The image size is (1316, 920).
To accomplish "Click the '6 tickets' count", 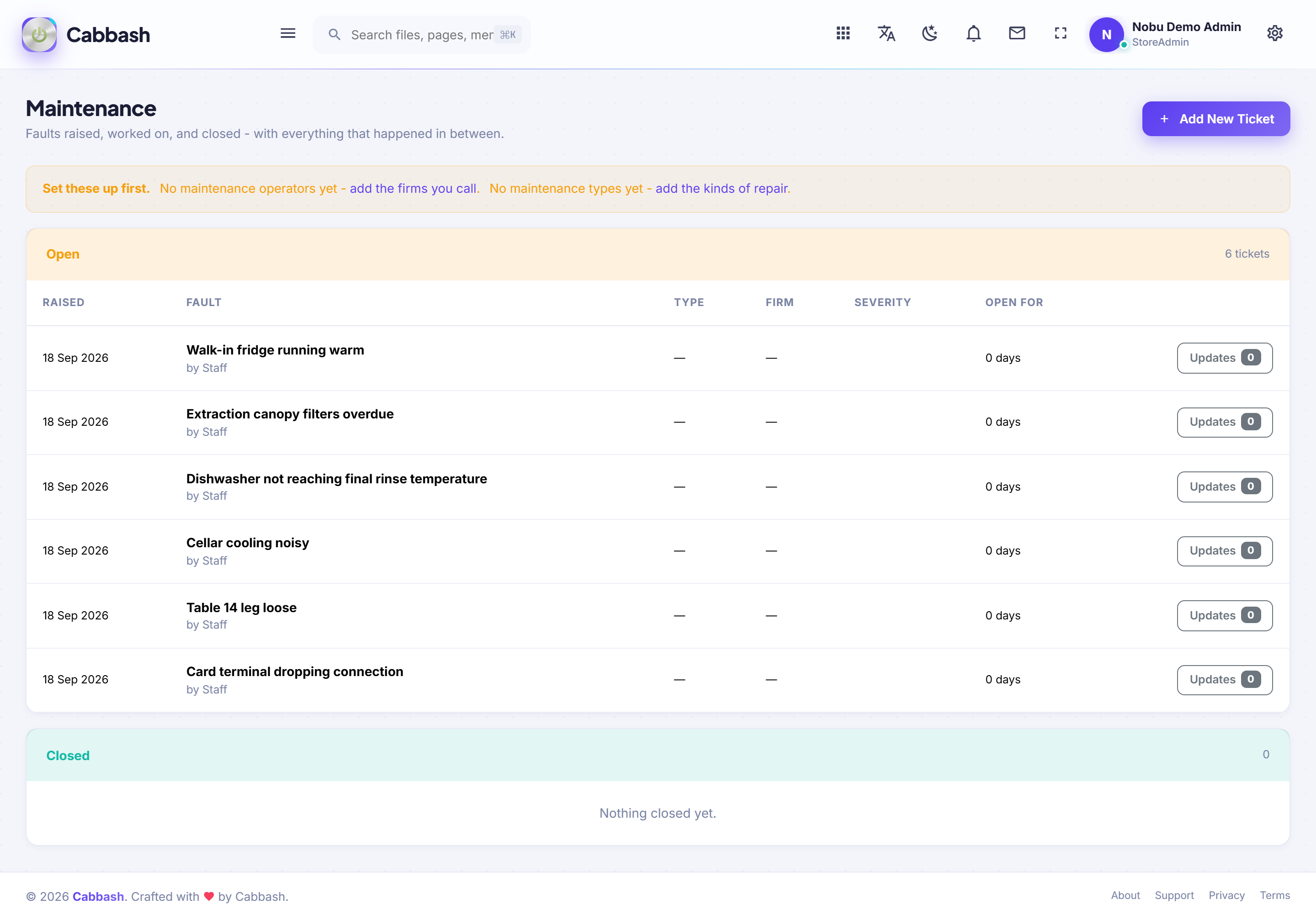I will coord(1247,254).
